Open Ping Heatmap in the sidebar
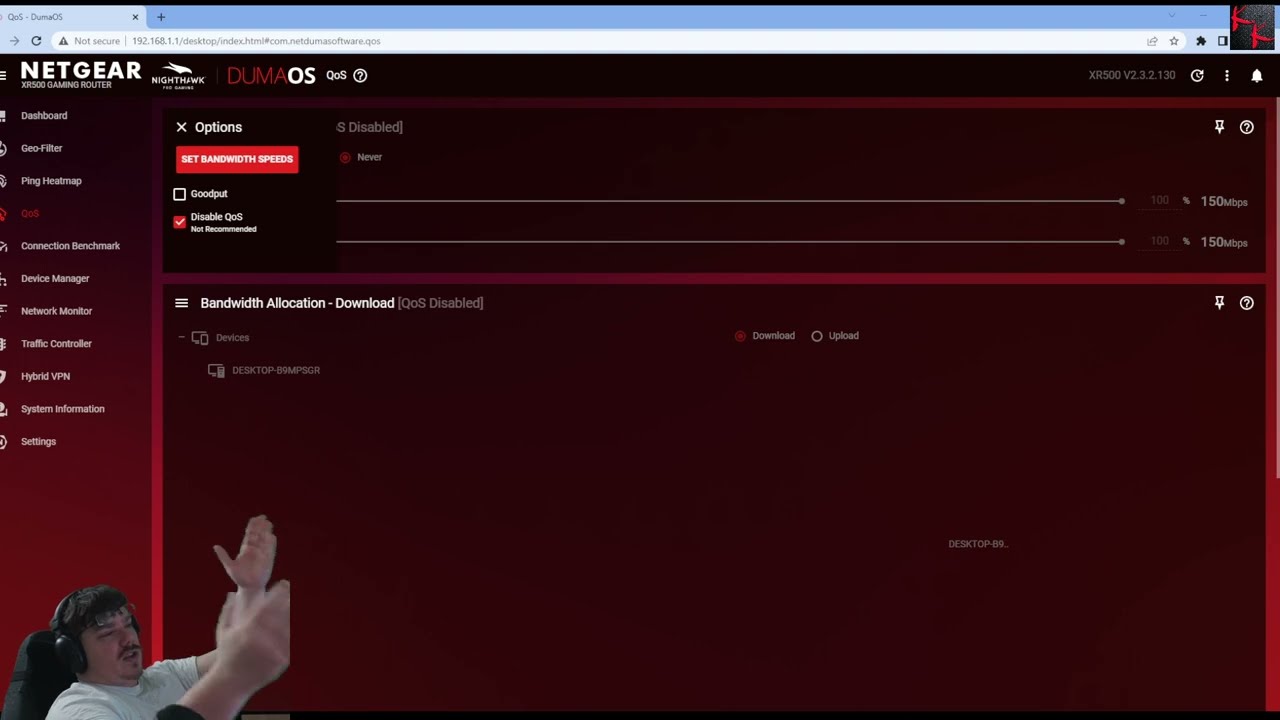 pyautogui.click(x=51, y=181)
